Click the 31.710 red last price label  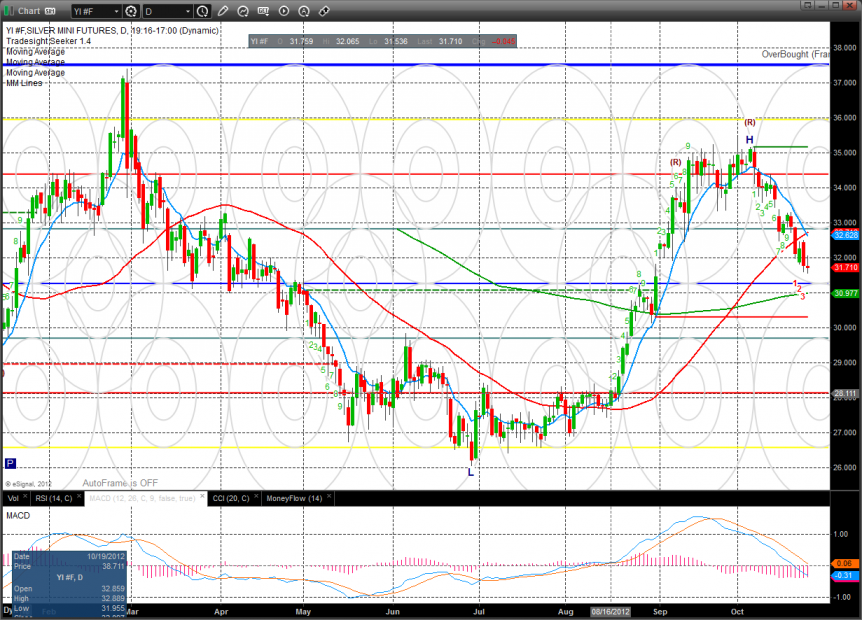[x=846, y=268]
